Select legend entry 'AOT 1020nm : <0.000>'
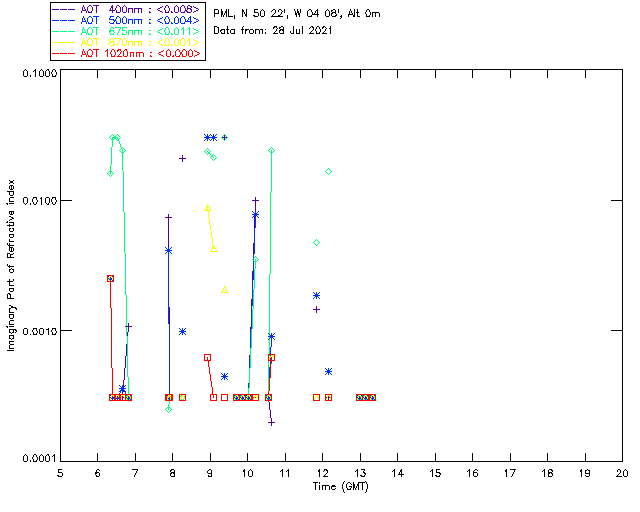Image resolution: width=640 pixels, height=512 pixels. [140, 53]
